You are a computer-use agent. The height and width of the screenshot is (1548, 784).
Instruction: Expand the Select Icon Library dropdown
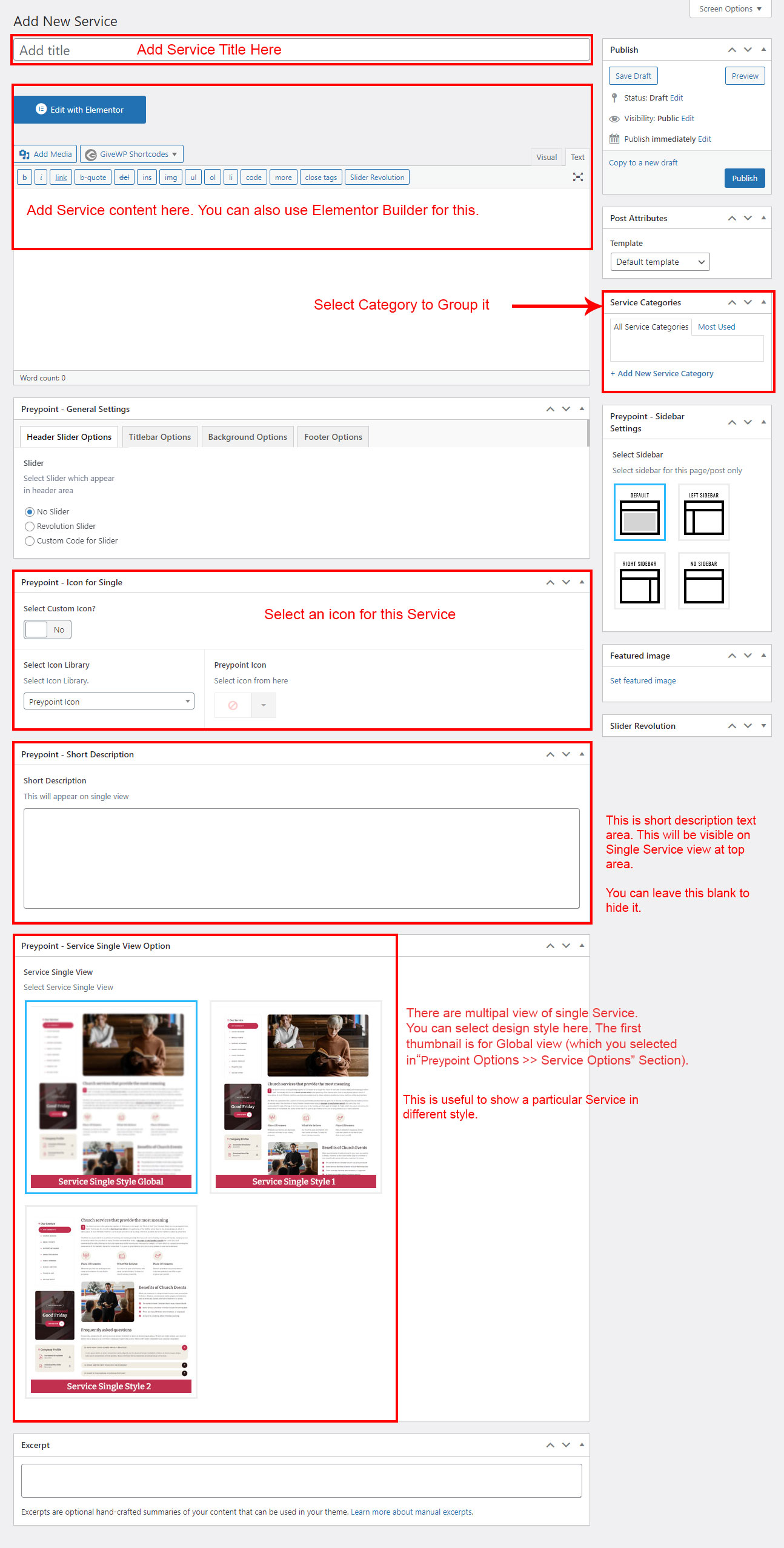tap(108, 702)
